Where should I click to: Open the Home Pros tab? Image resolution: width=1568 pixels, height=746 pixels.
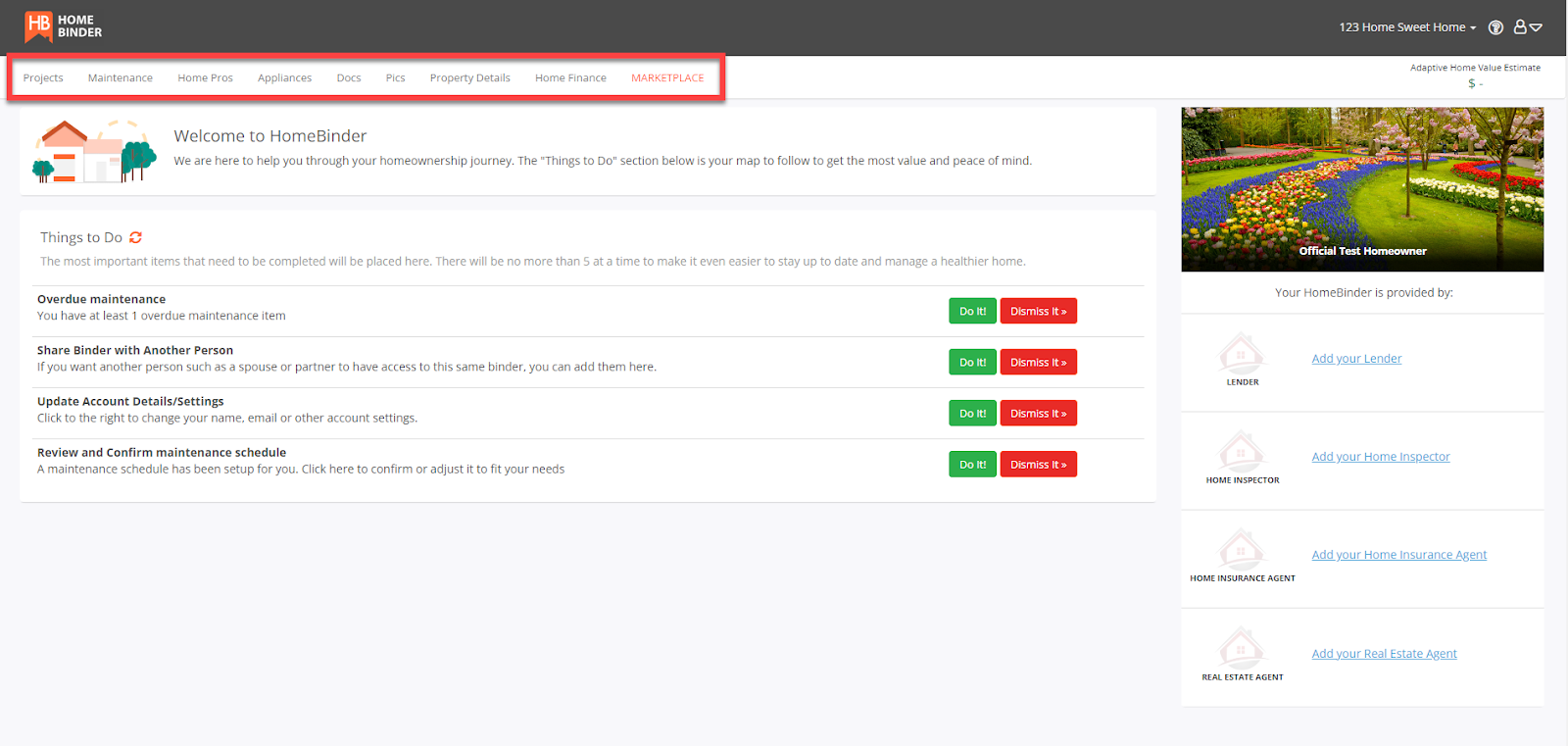205,77
